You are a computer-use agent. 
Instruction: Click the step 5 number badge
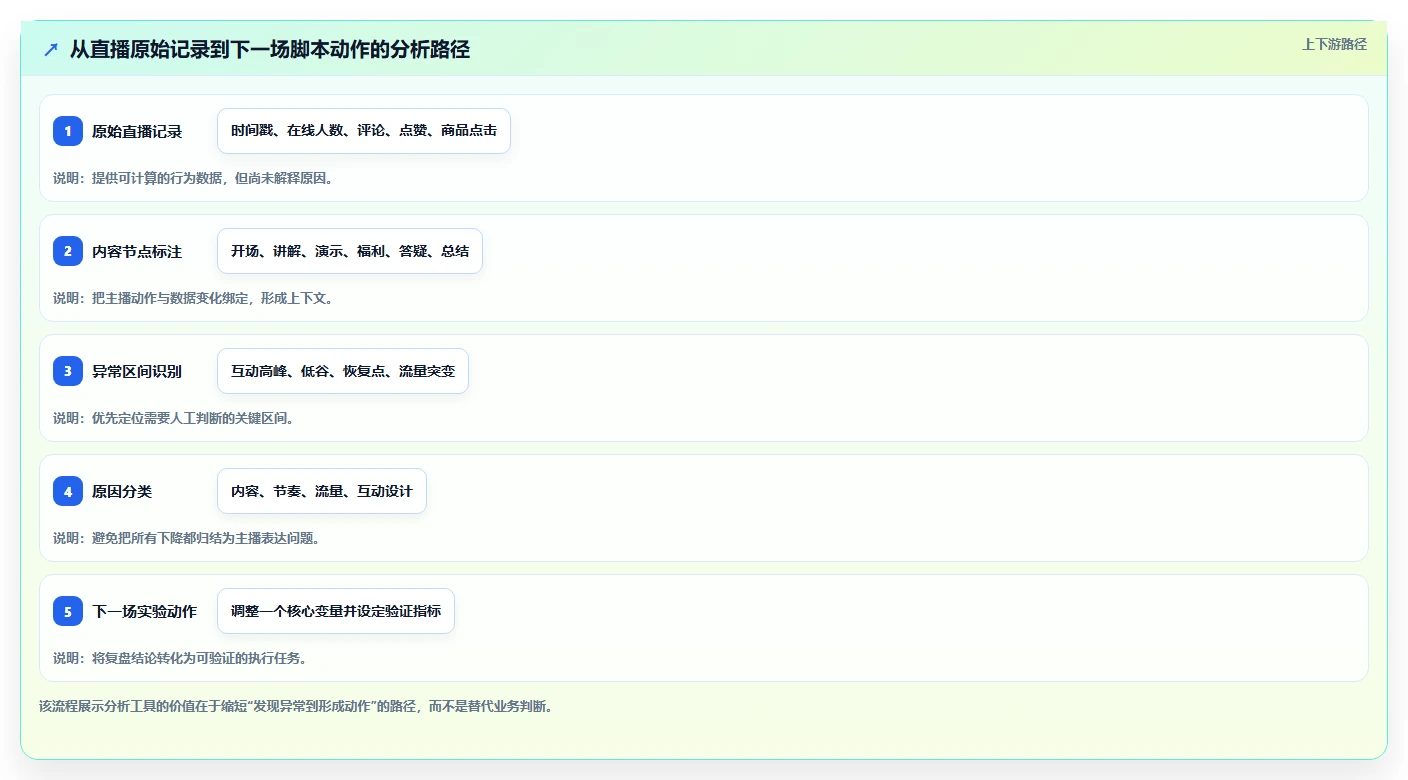click(68, 611)
